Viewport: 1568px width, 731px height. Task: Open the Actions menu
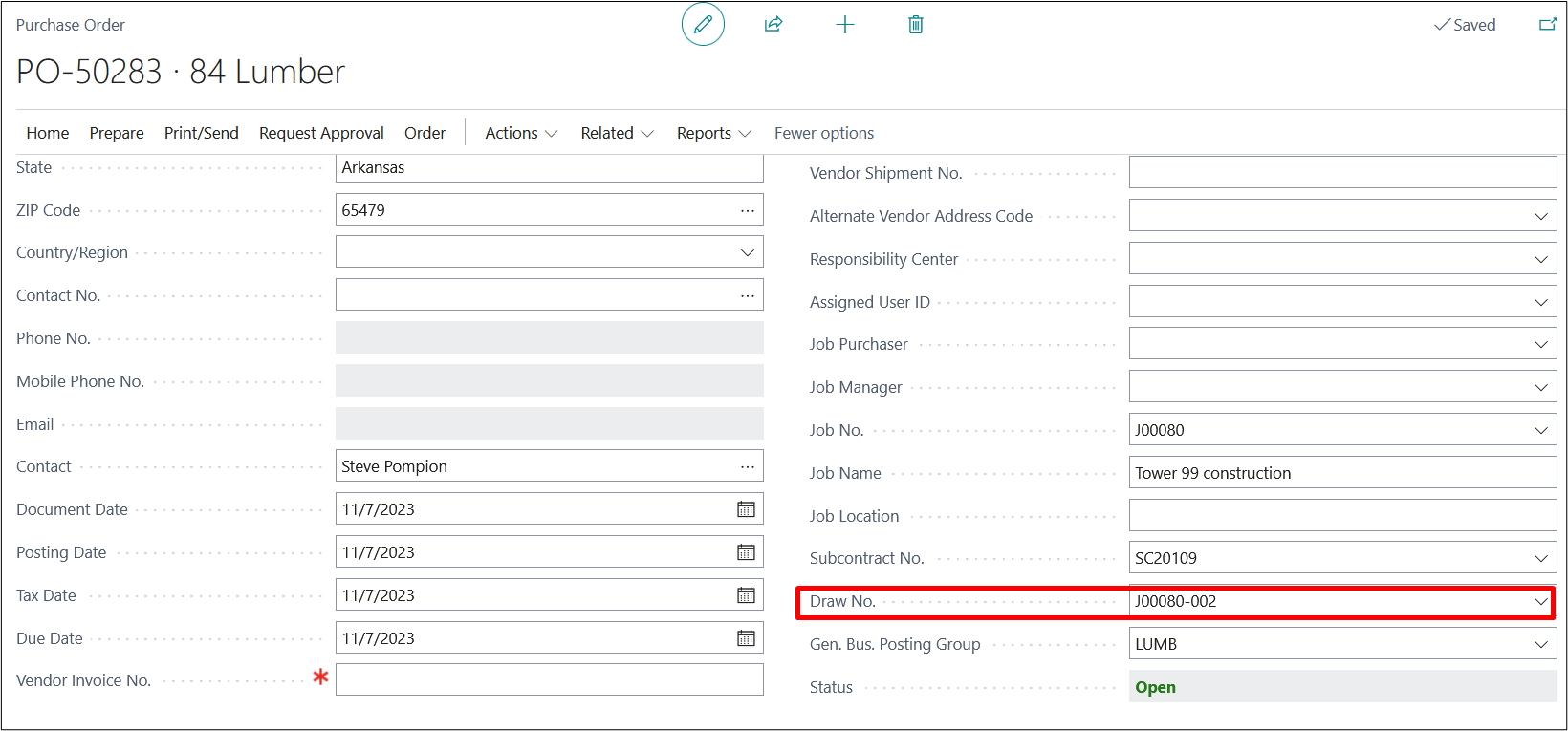click(520, 133)
